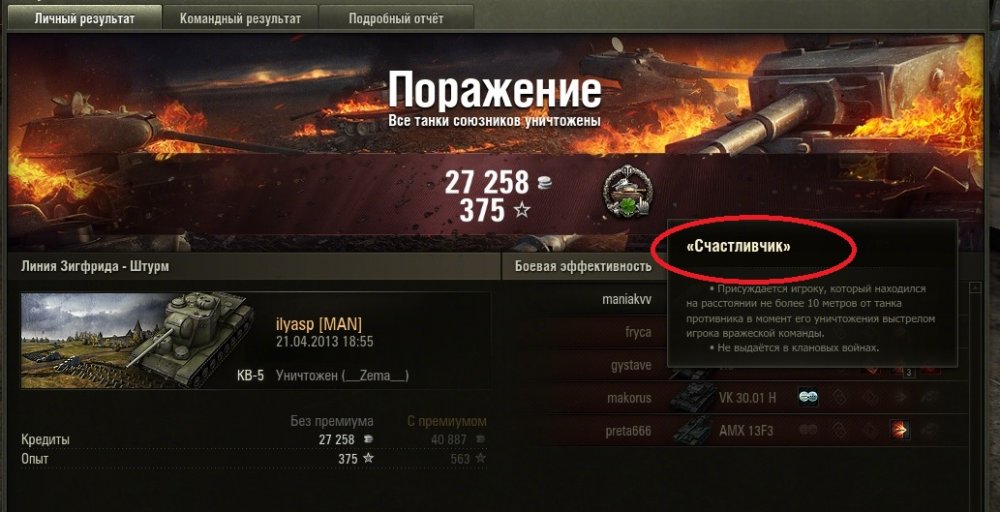Click the dimmed kill icon in makorus row
1000x512 pixels.
click(930, 398)
